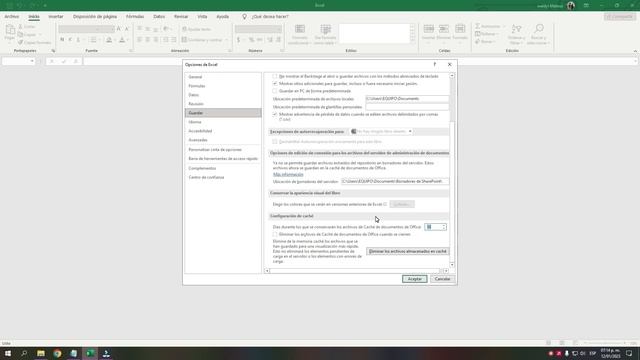Click the Autosuma sigma icon
The height and width of the screenshot is (360, 640).
click(478, 26)
